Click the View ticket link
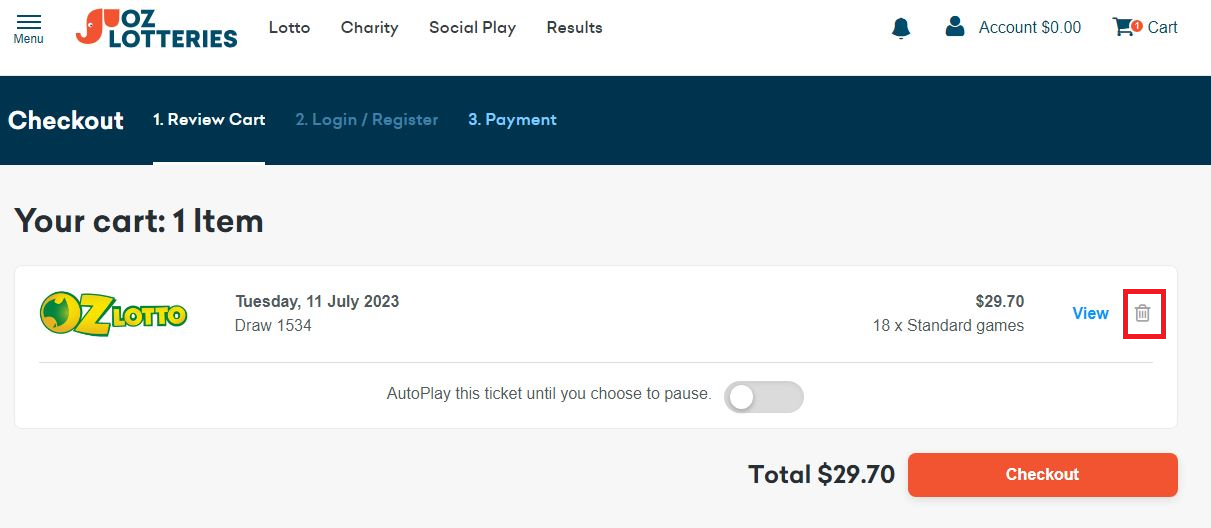The width and height of the screenshot is (1211, 528). tap(1090, 313)
